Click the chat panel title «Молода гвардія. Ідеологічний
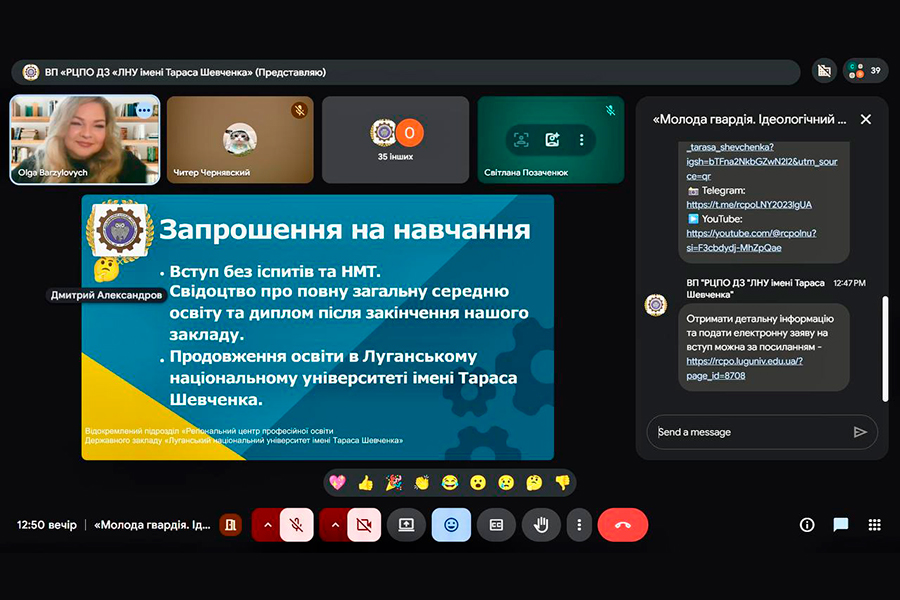This screenshot has height=600, width=900. point(749,119)
